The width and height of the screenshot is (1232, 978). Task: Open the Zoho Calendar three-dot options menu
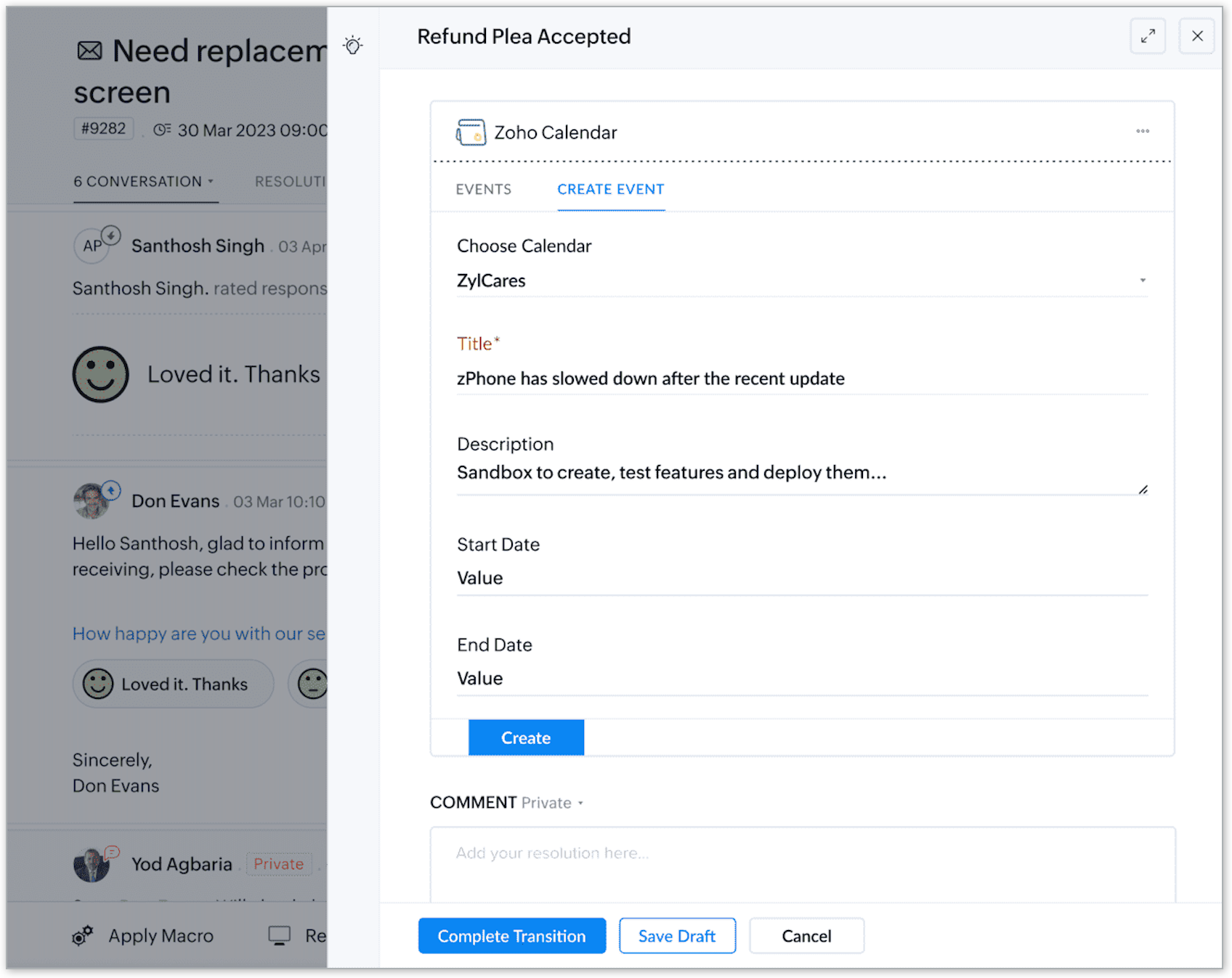pos(1143,132)
